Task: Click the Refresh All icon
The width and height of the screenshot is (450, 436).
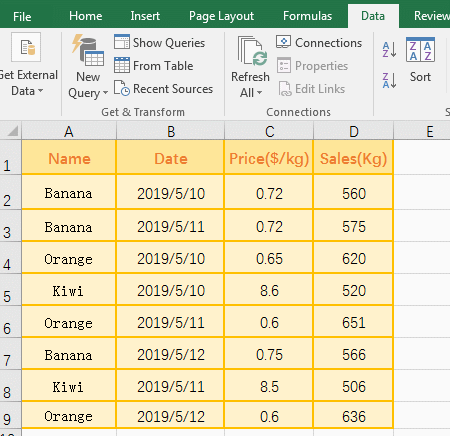Action: tap(252, 51)
